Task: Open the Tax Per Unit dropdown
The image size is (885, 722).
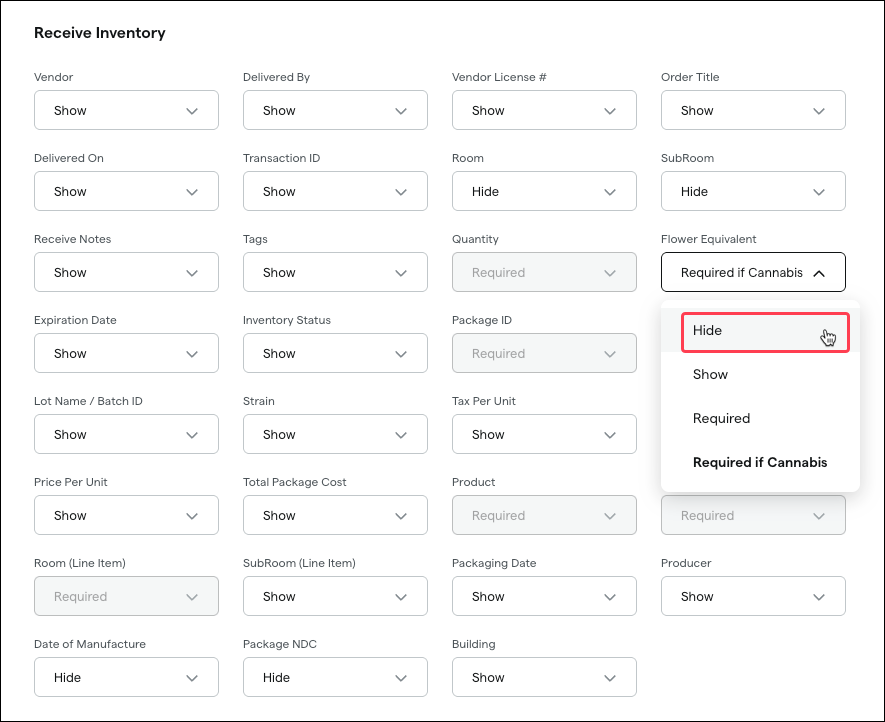Action: point(544,434)
